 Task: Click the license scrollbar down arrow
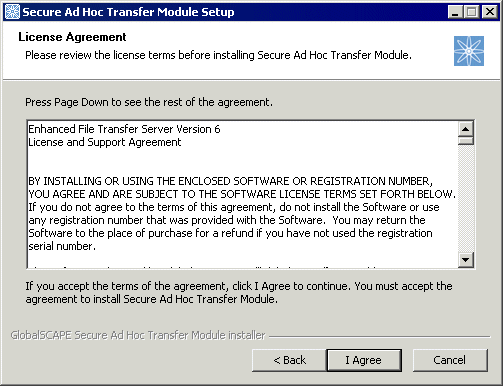[x=466, y=260]
